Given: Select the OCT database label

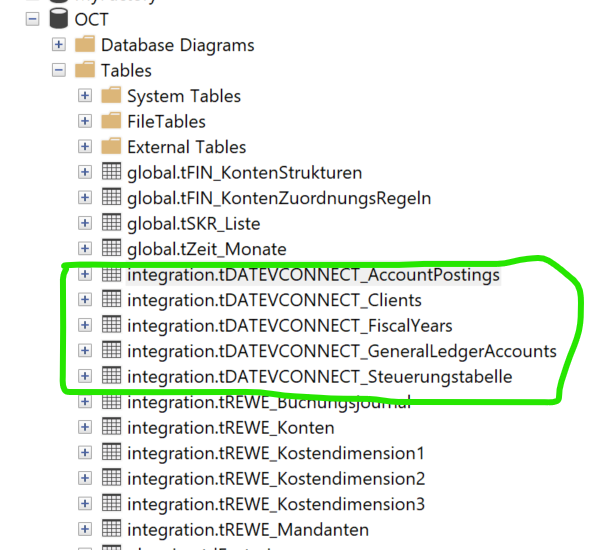Looking at the screenshot, I should [92, 19].
